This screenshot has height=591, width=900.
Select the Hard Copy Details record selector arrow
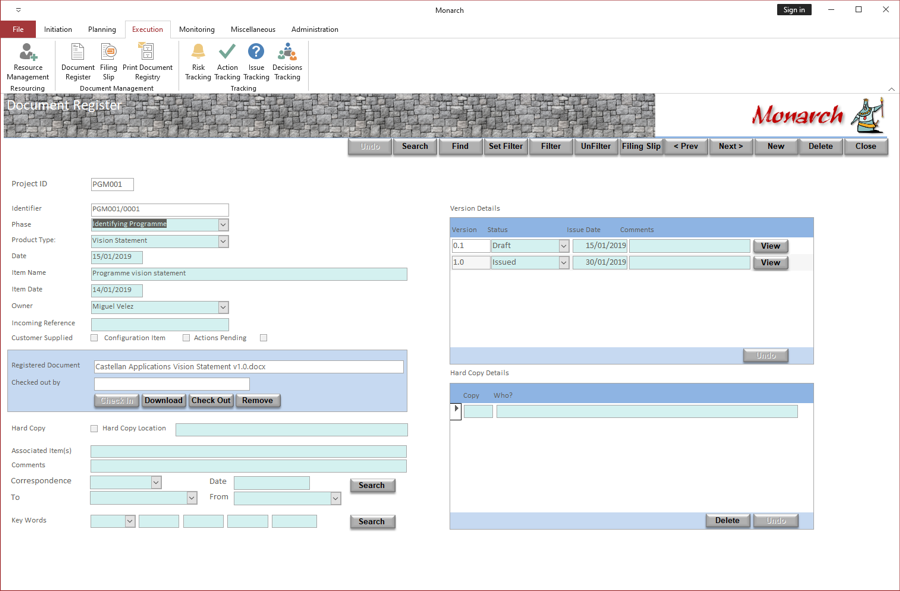(x=456, y=411)
